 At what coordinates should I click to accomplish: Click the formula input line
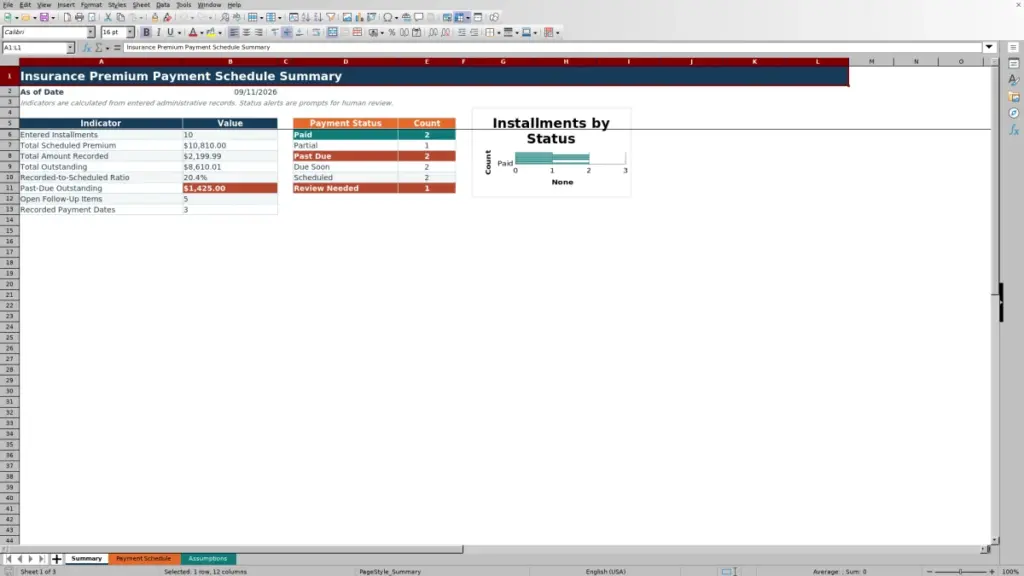[x=552, y=47]
